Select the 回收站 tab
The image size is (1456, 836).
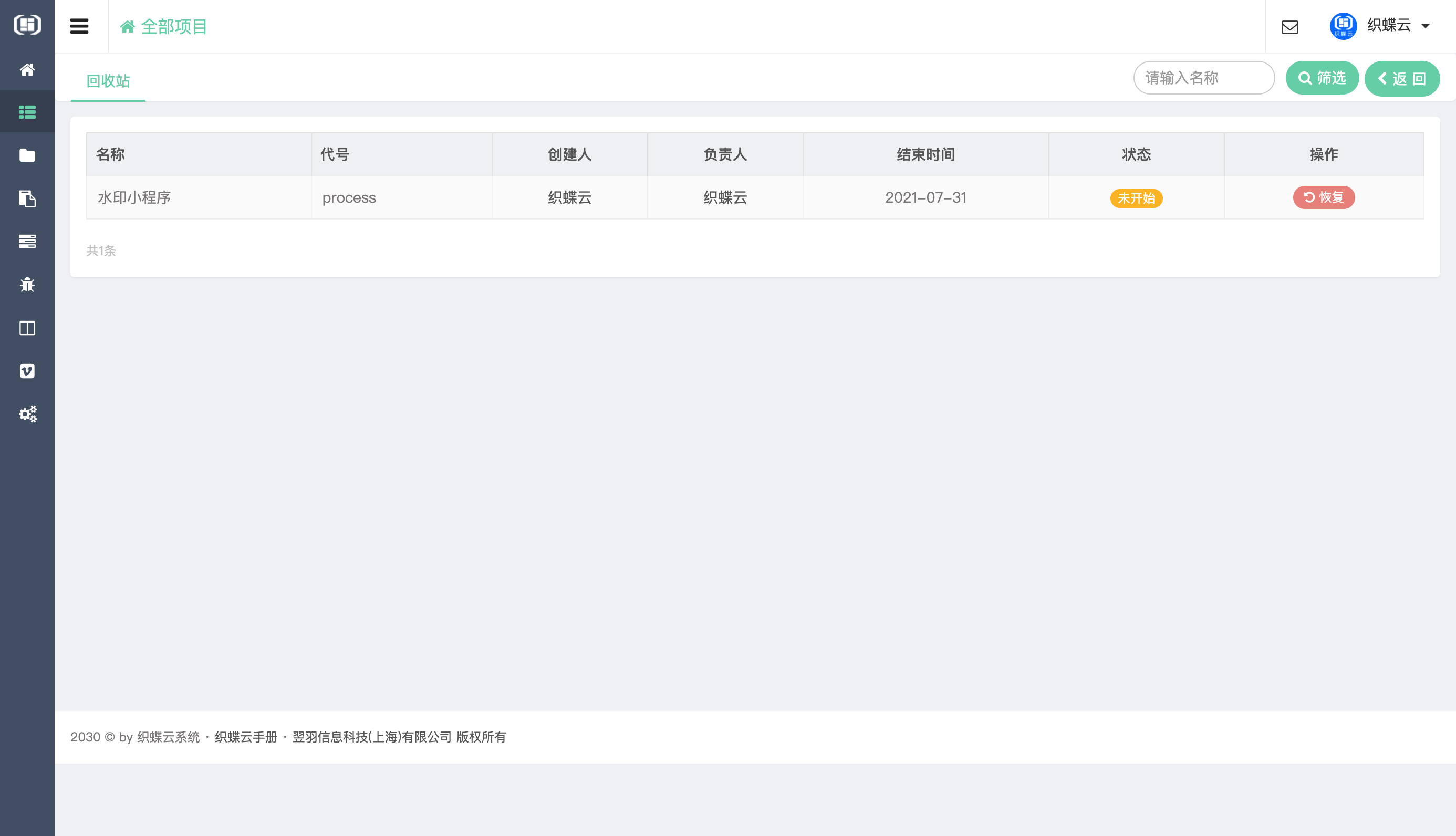[x=108, y=80]
